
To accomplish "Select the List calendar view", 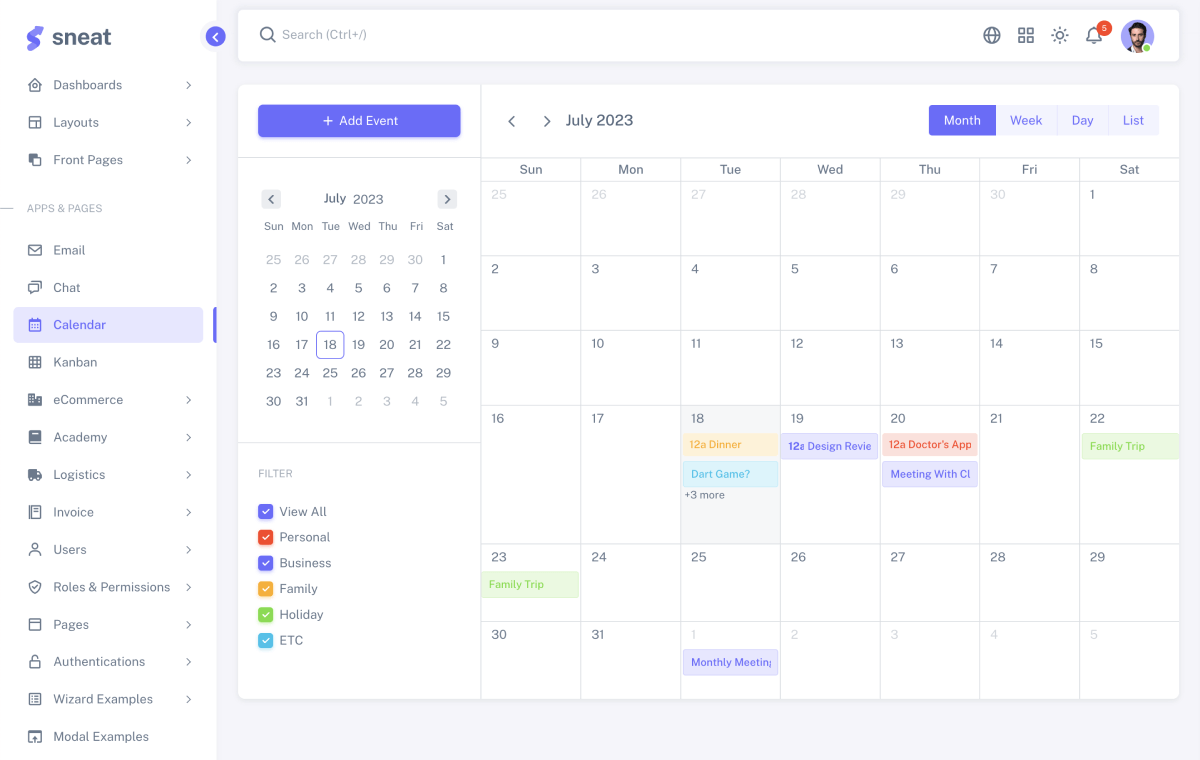I will (1133, 120).
